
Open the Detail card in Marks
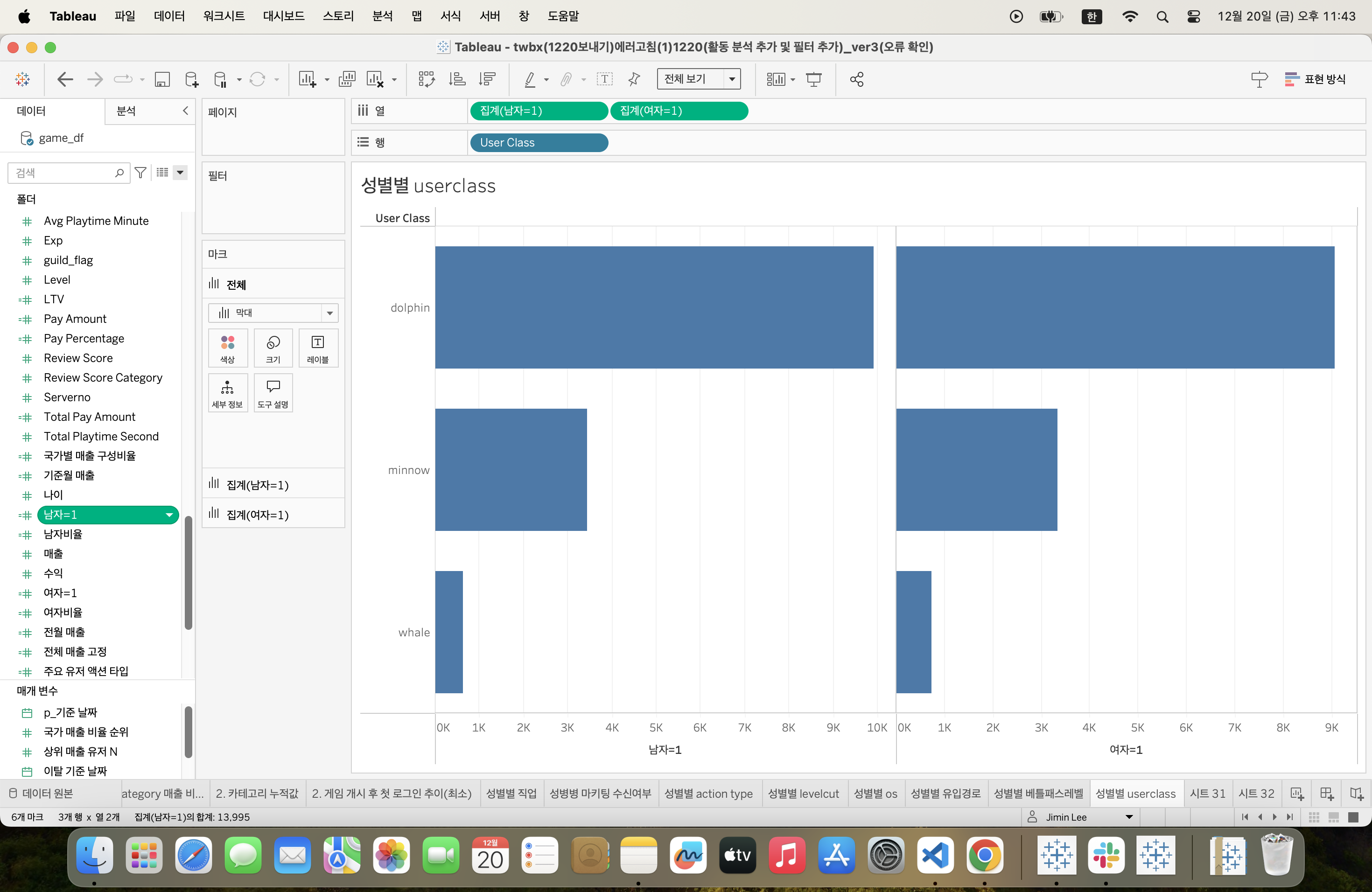click(228, 393)
